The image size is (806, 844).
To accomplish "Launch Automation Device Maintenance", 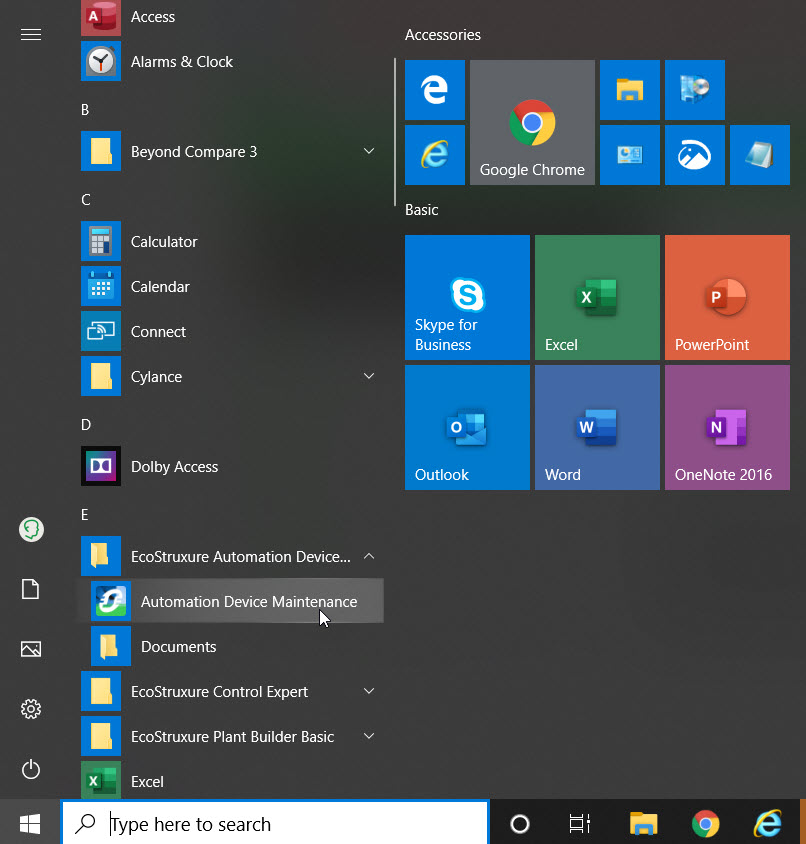I will (232, 601).
